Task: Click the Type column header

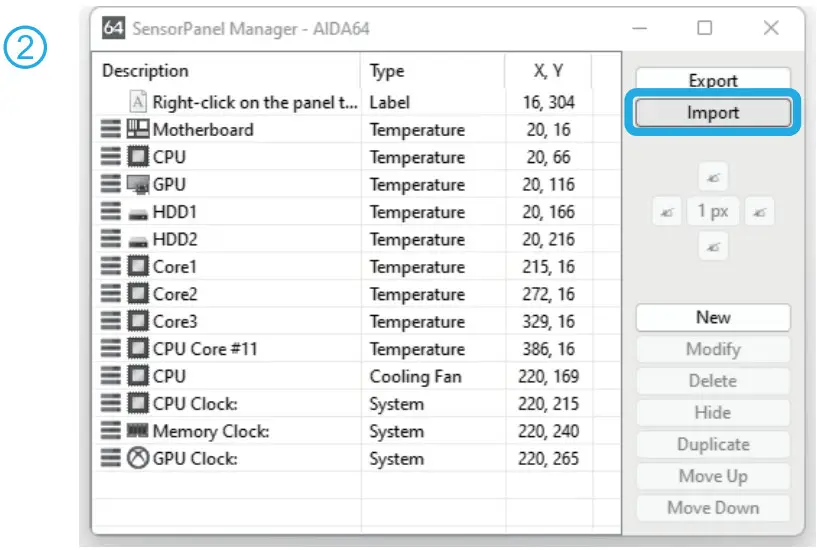Action: tap(432, 71)
